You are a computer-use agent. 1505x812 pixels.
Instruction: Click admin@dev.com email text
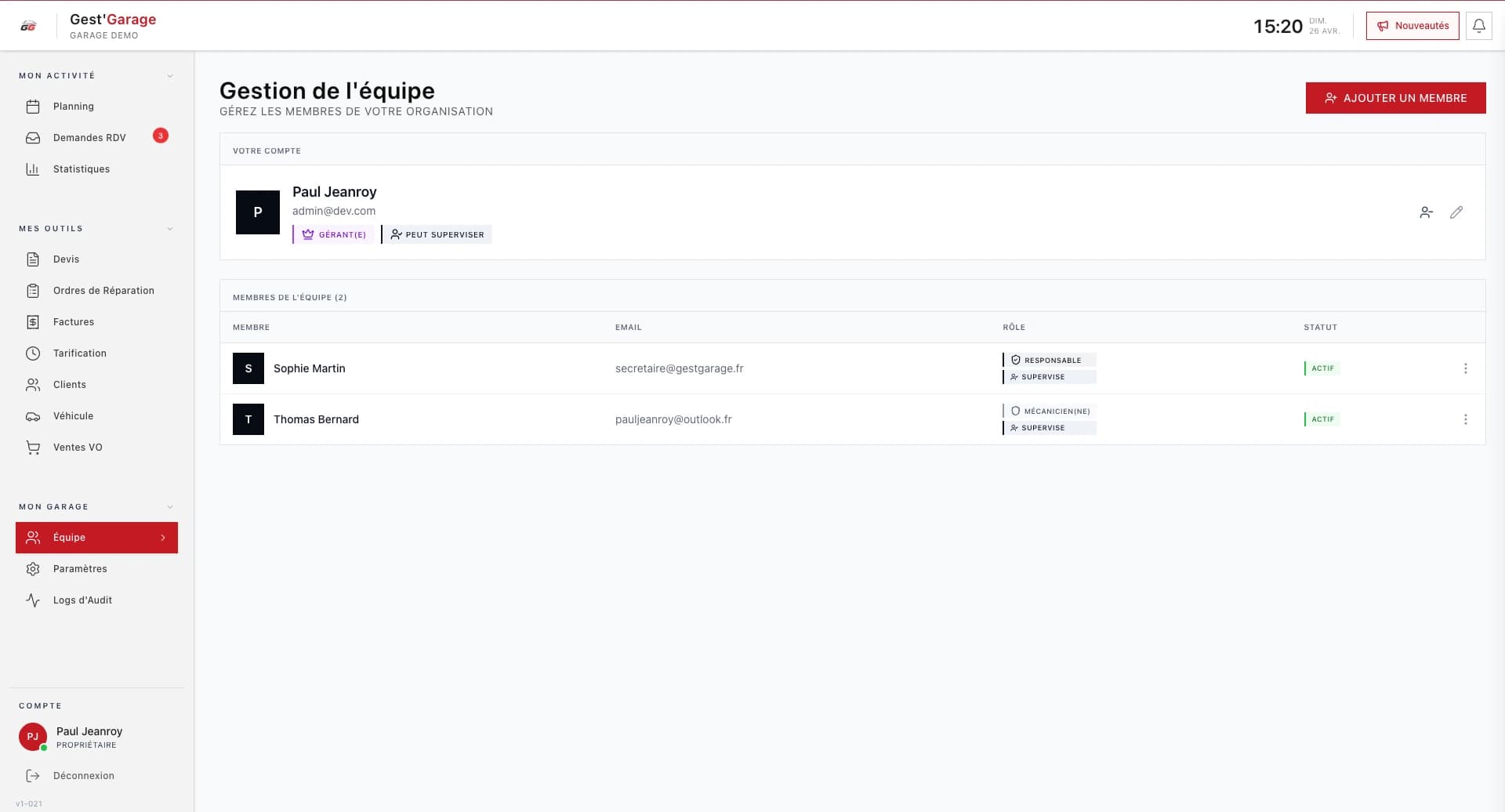[x=334, y=211]
